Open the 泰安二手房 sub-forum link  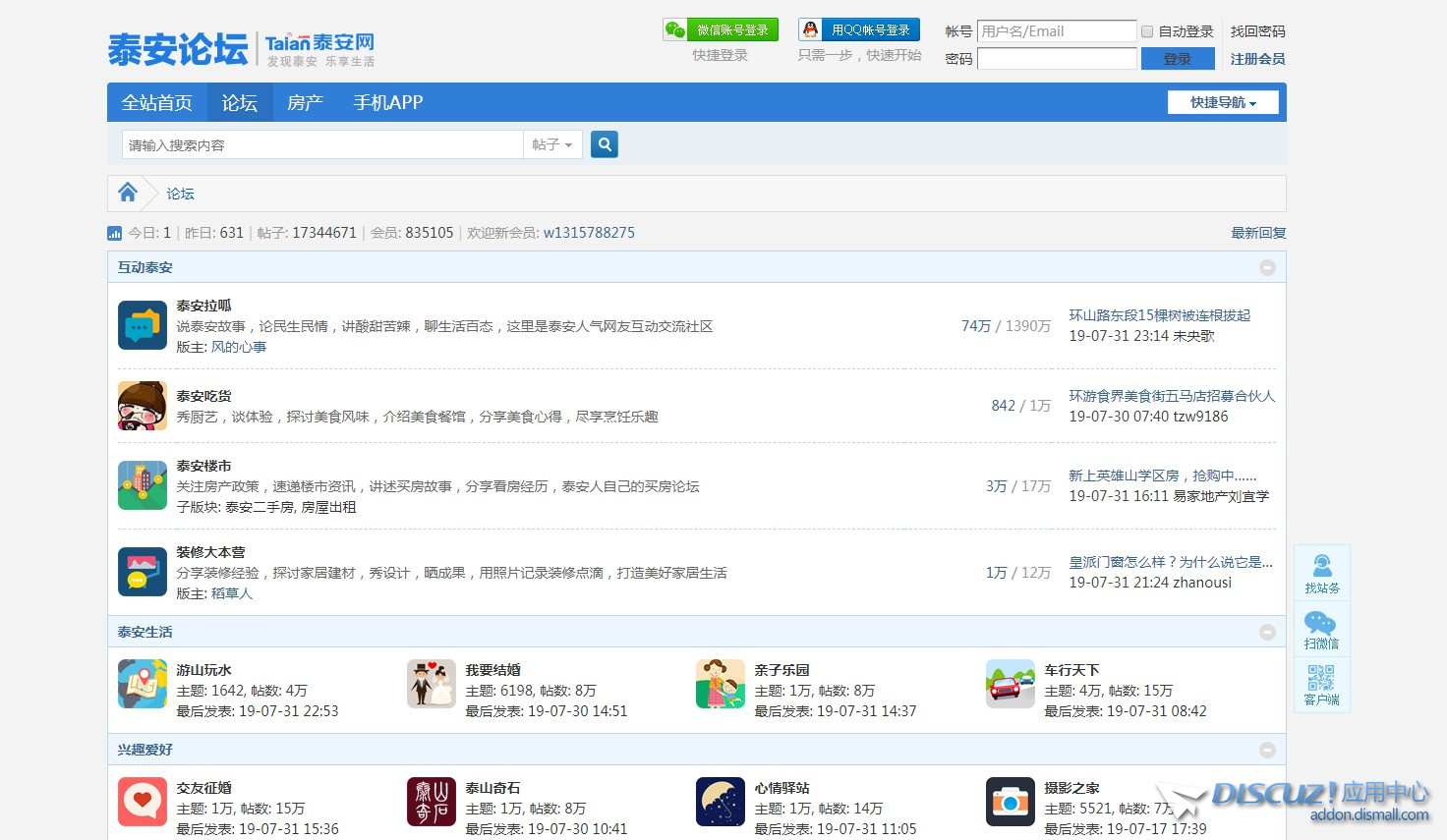pyautogui.click(x=260, y=507)
